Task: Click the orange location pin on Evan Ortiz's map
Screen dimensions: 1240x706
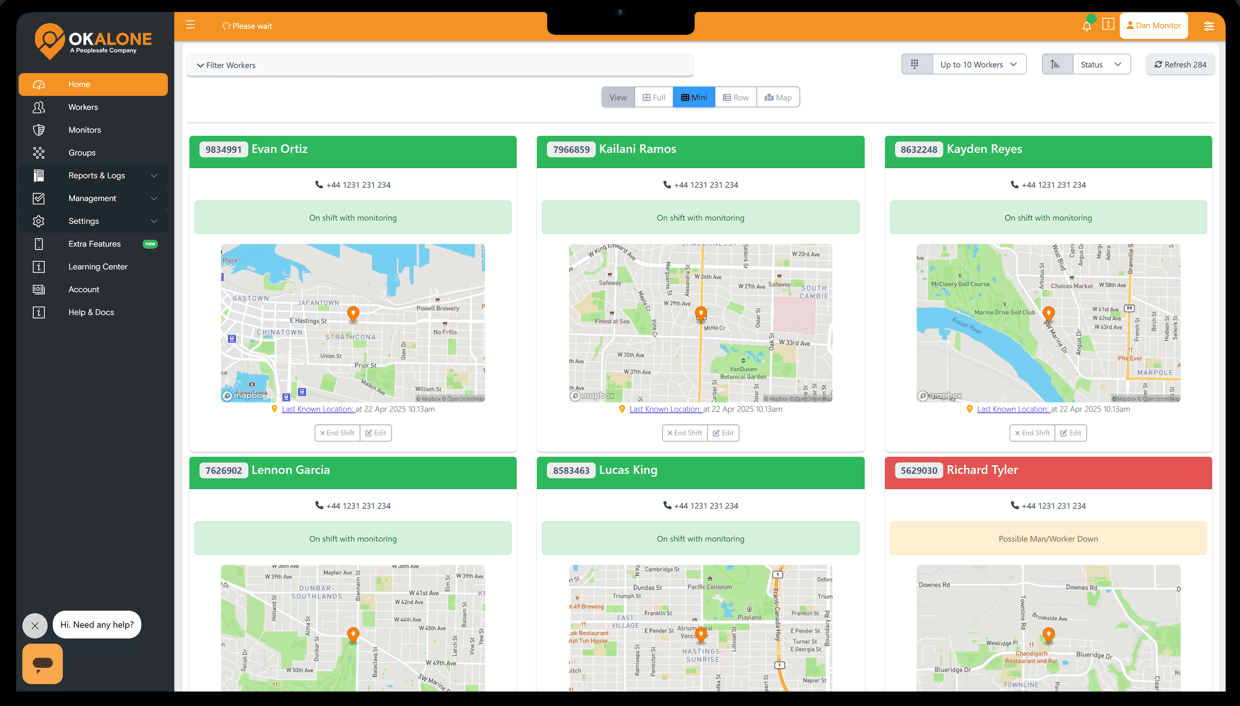Action: [x=353, y=313]
